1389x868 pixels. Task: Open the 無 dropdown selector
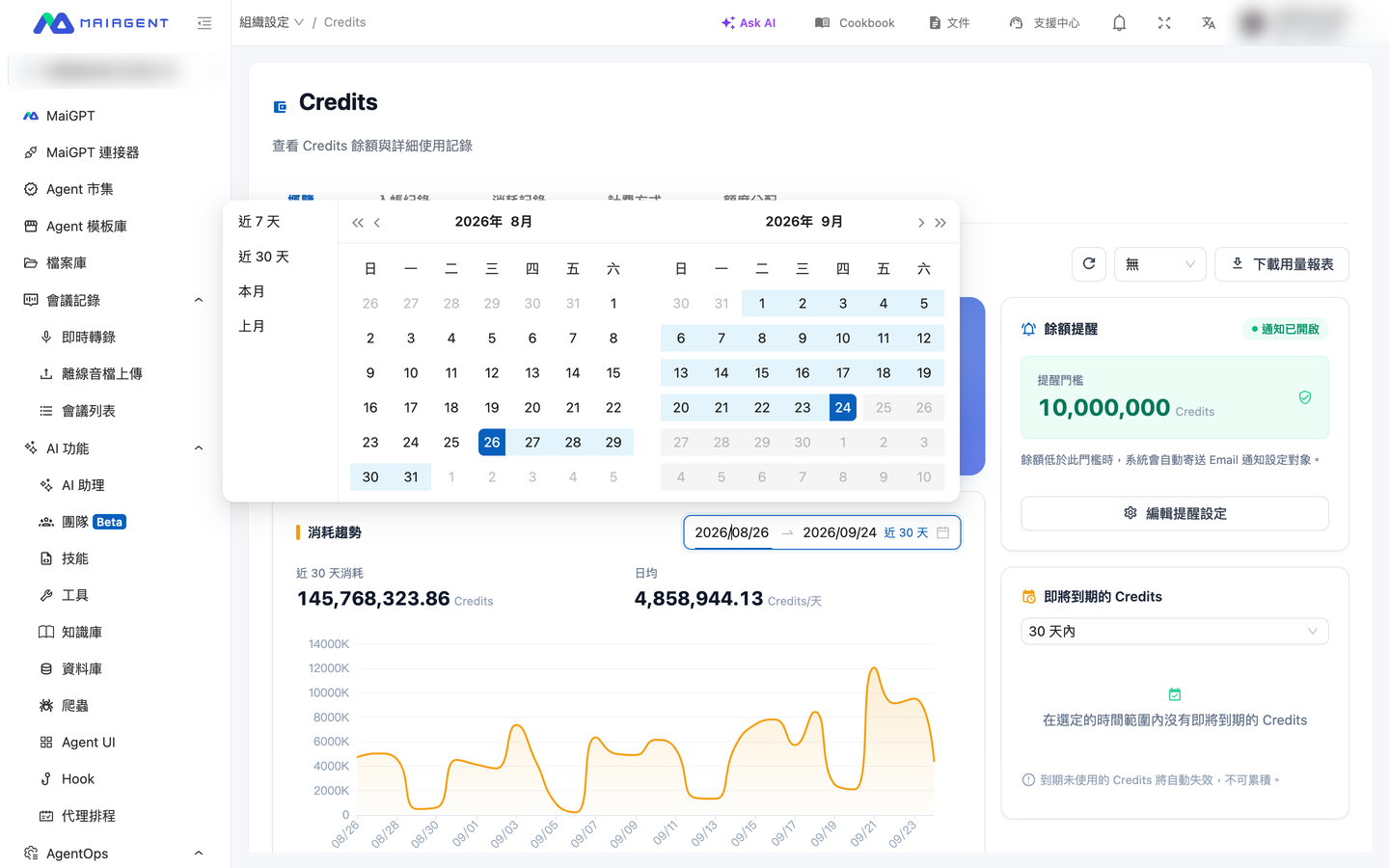pyautogui.click(x=1160, y=263)
